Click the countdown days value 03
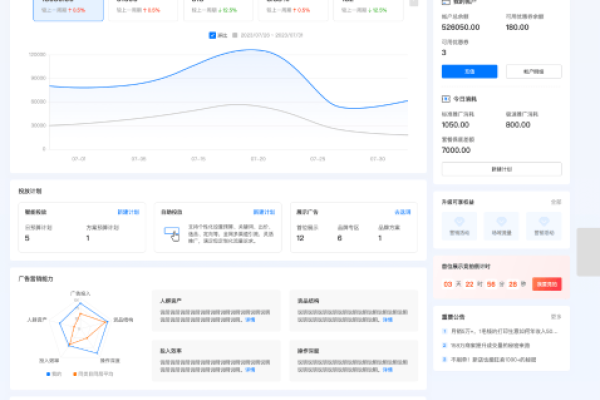The image size is (600, 400). (x=448, y=284)
